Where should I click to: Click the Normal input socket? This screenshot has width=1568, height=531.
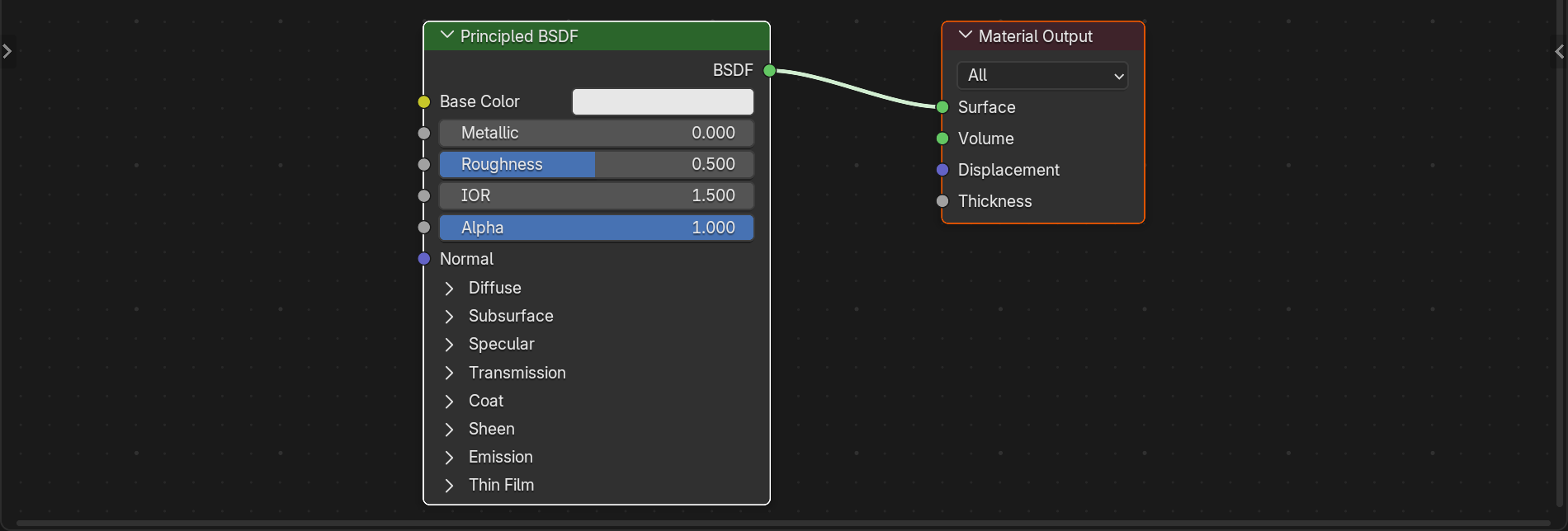pyautogui.click(x=424, y=259)
